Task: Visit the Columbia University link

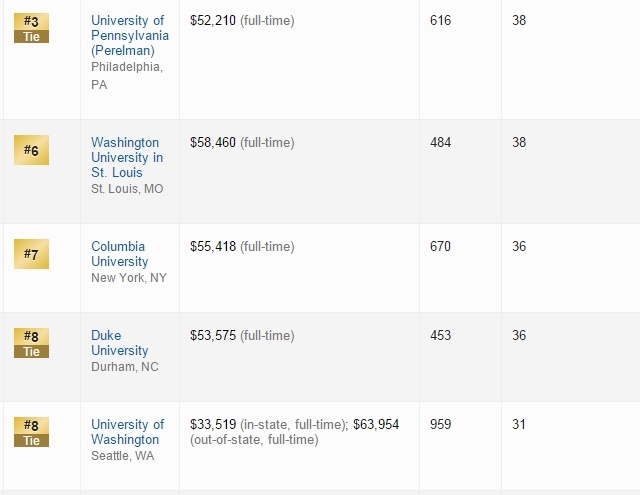Action: [118, 254]
